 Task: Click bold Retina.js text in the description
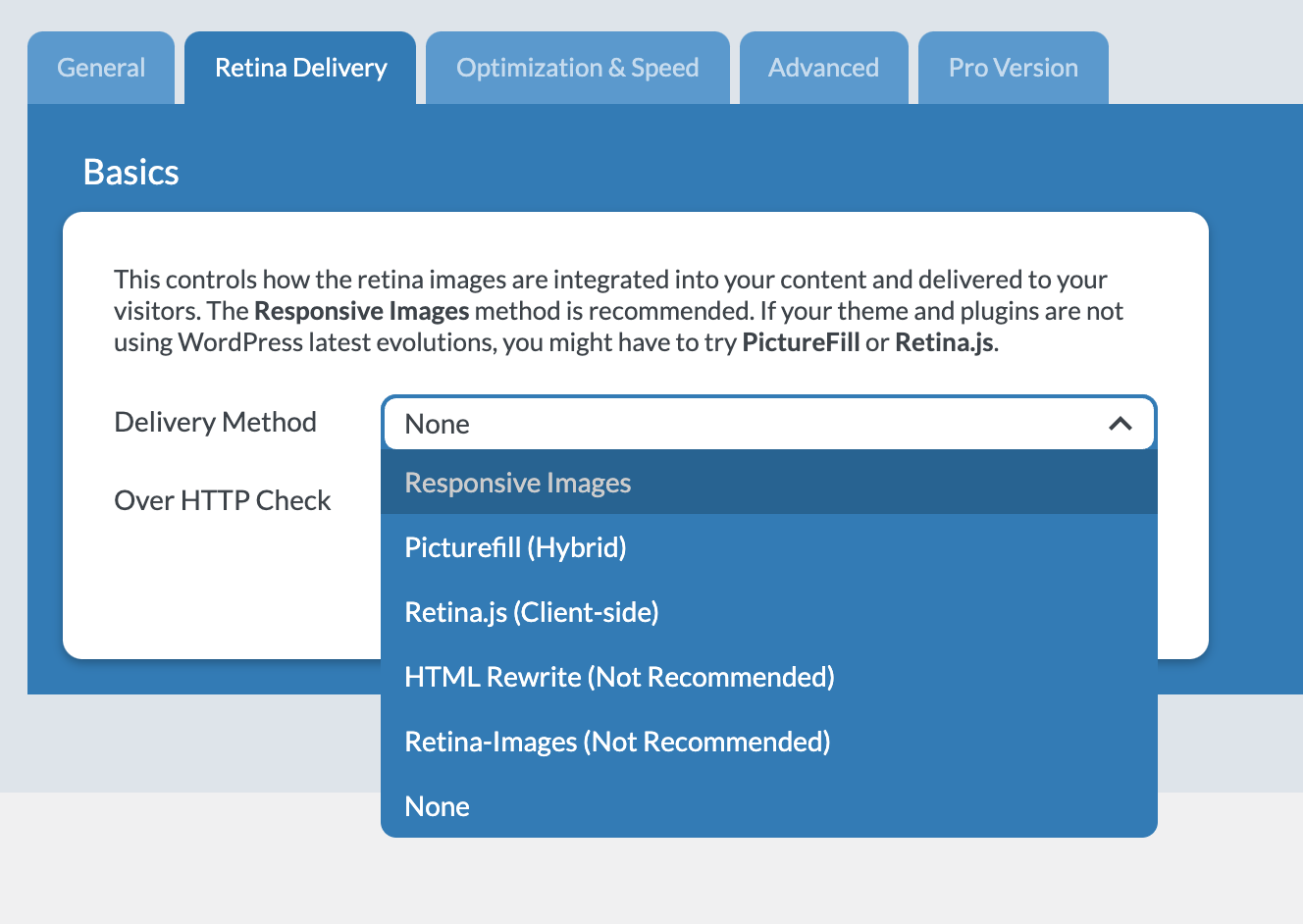pyautogui.click(x=944, y=342)
